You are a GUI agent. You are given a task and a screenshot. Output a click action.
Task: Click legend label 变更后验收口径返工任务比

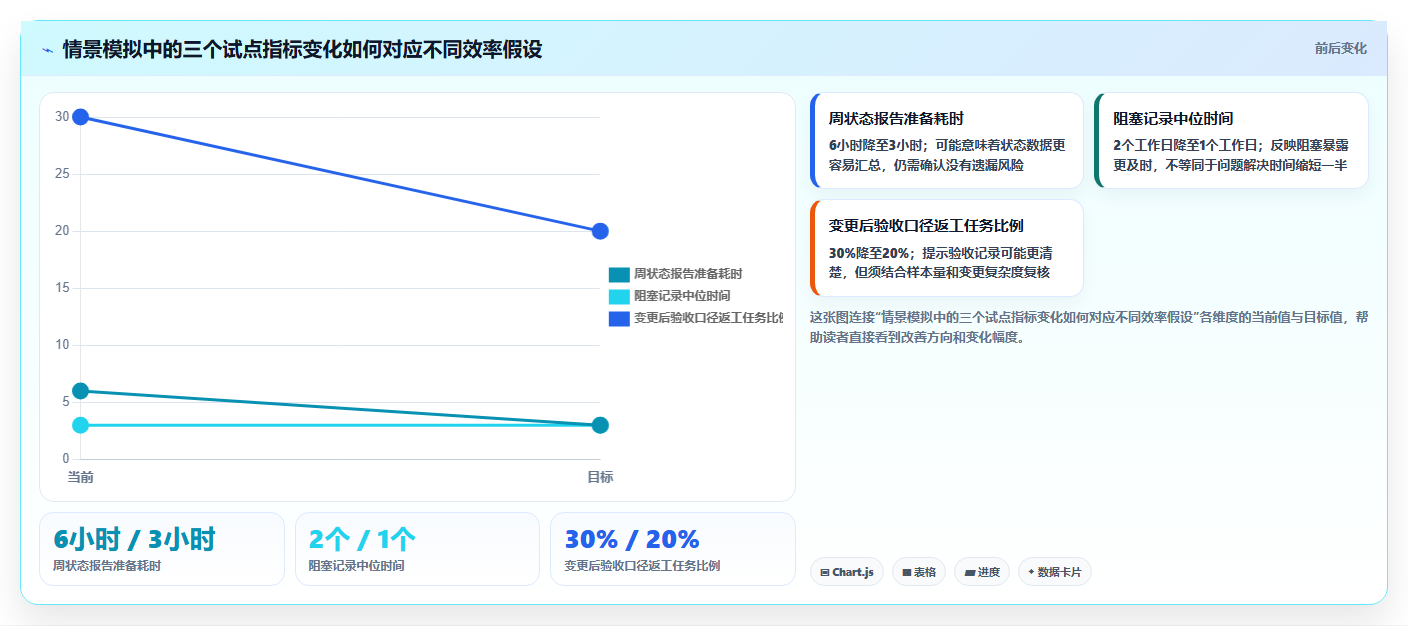(x=708, y=318)
